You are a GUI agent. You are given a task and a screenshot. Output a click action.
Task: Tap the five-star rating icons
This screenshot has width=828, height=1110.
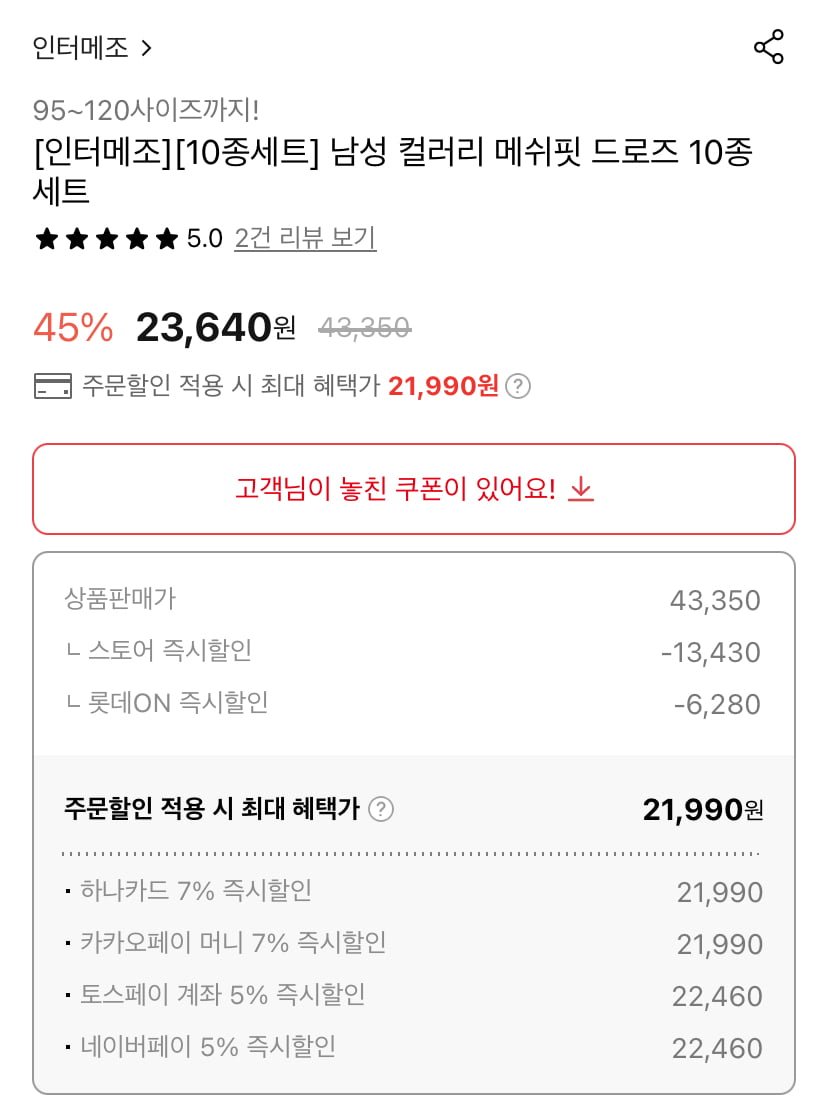(x=106, y=239)
